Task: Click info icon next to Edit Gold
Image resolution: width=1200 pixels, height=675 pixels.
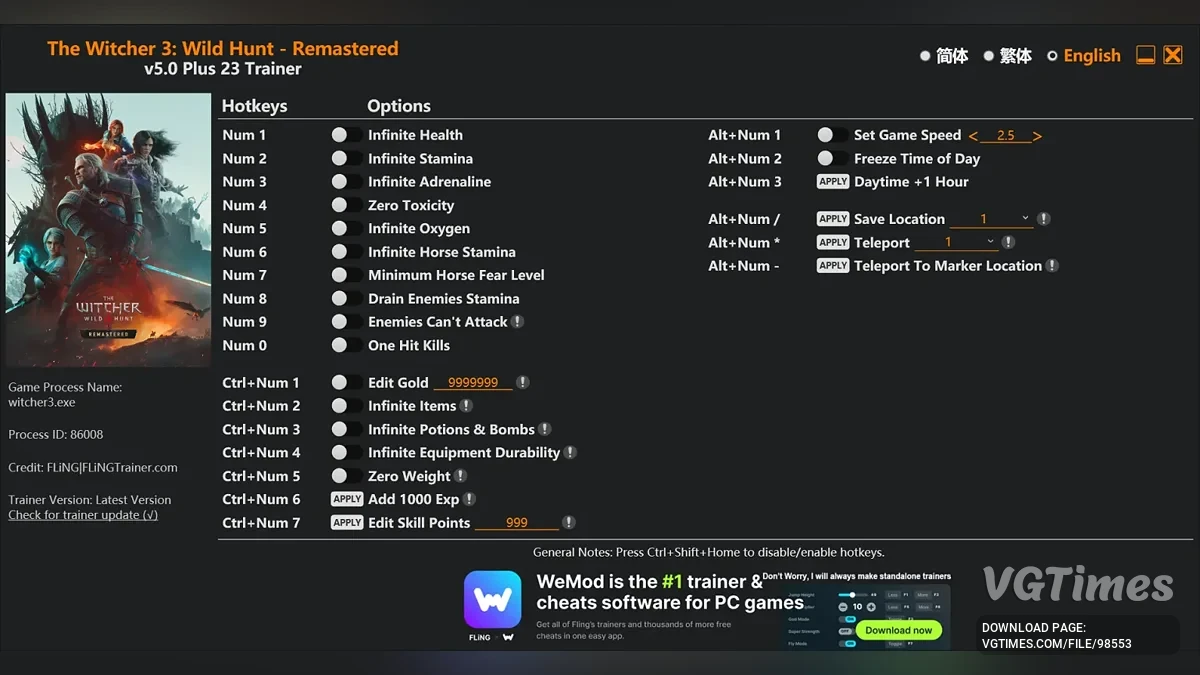Action: pos(523,383)
